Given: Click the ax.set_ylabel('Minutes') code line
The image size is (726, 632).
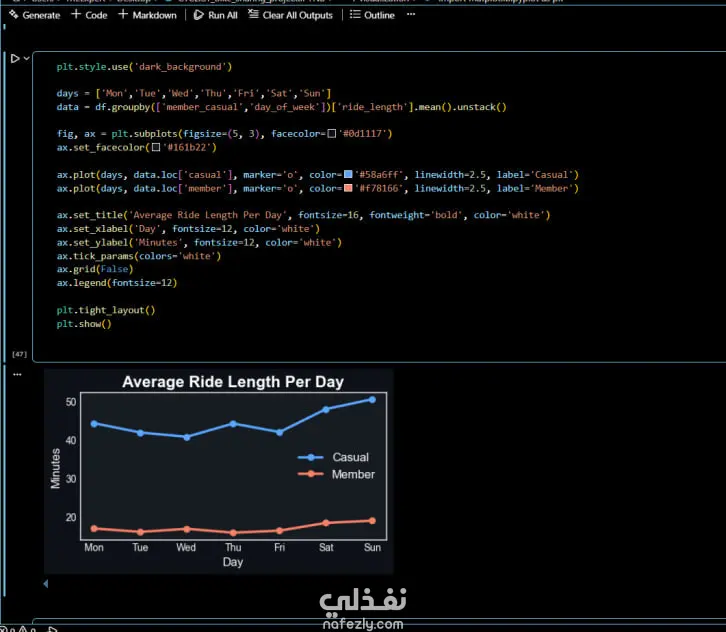Looking at the screenshot, I should coord(199,242).
